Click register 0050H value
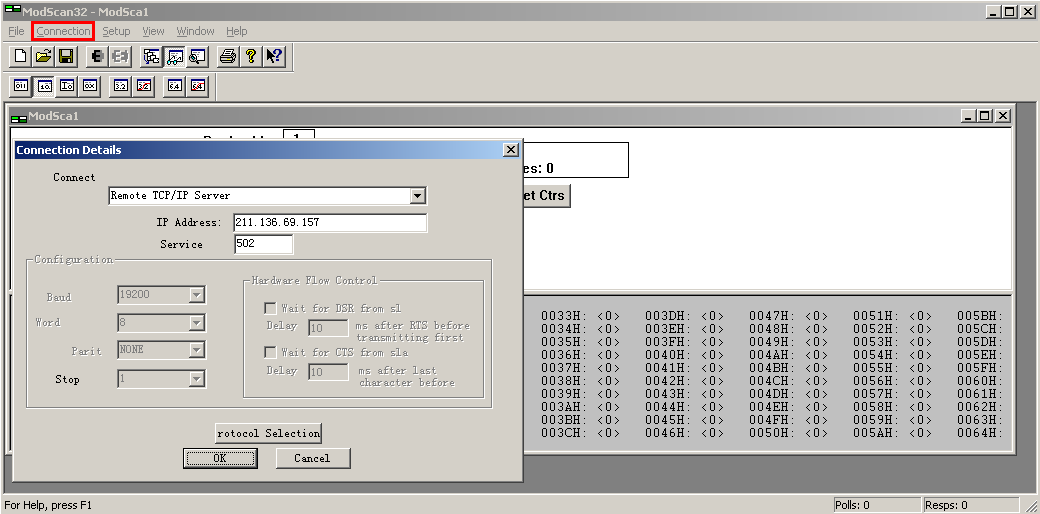This screenshot has width=1040, height=514. (816, 433)
